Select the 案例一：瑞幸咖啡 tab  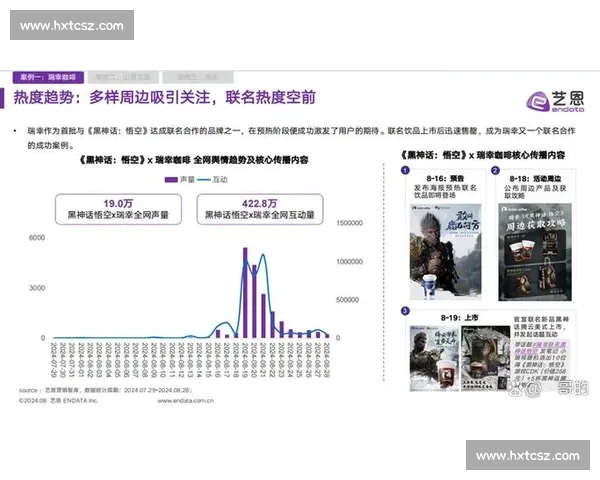pos(48,76)
